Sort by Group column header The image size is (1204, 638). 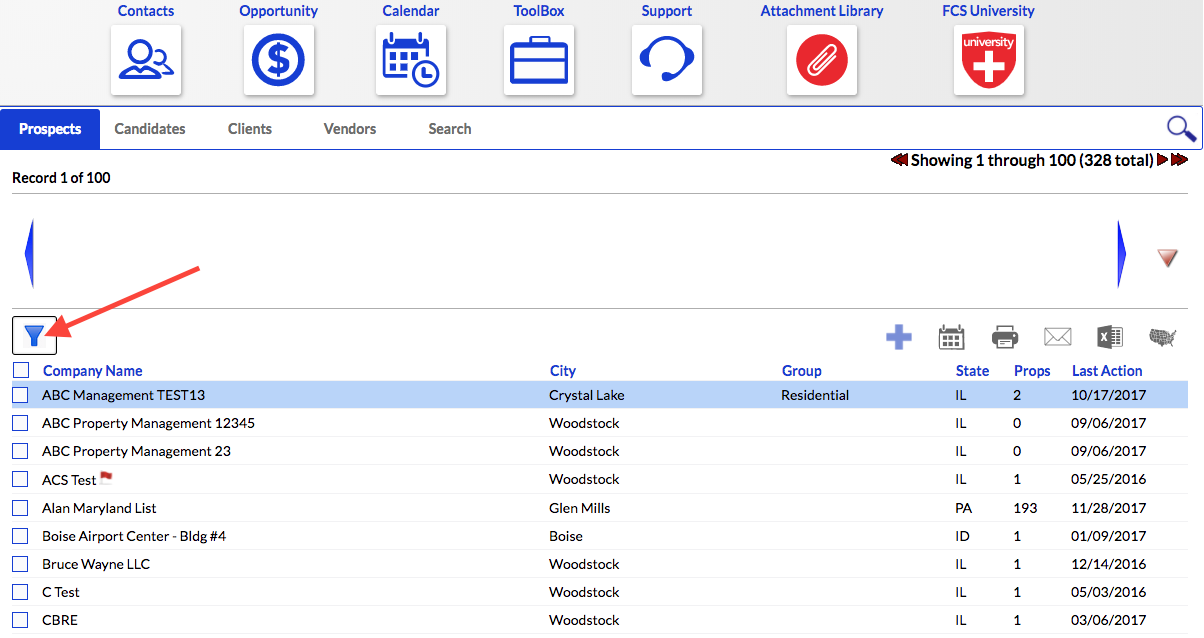(x=802, y=371)
